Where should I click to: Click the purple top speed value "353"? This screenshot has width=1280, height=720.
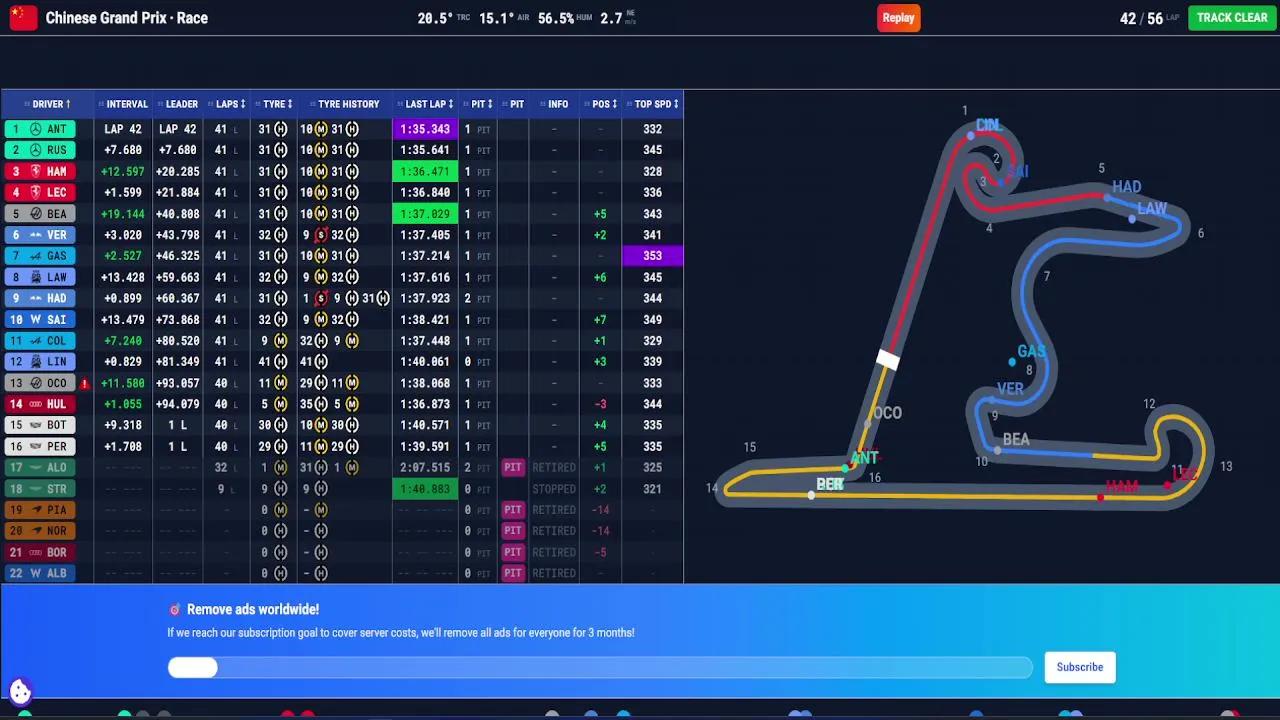(652, 256)
